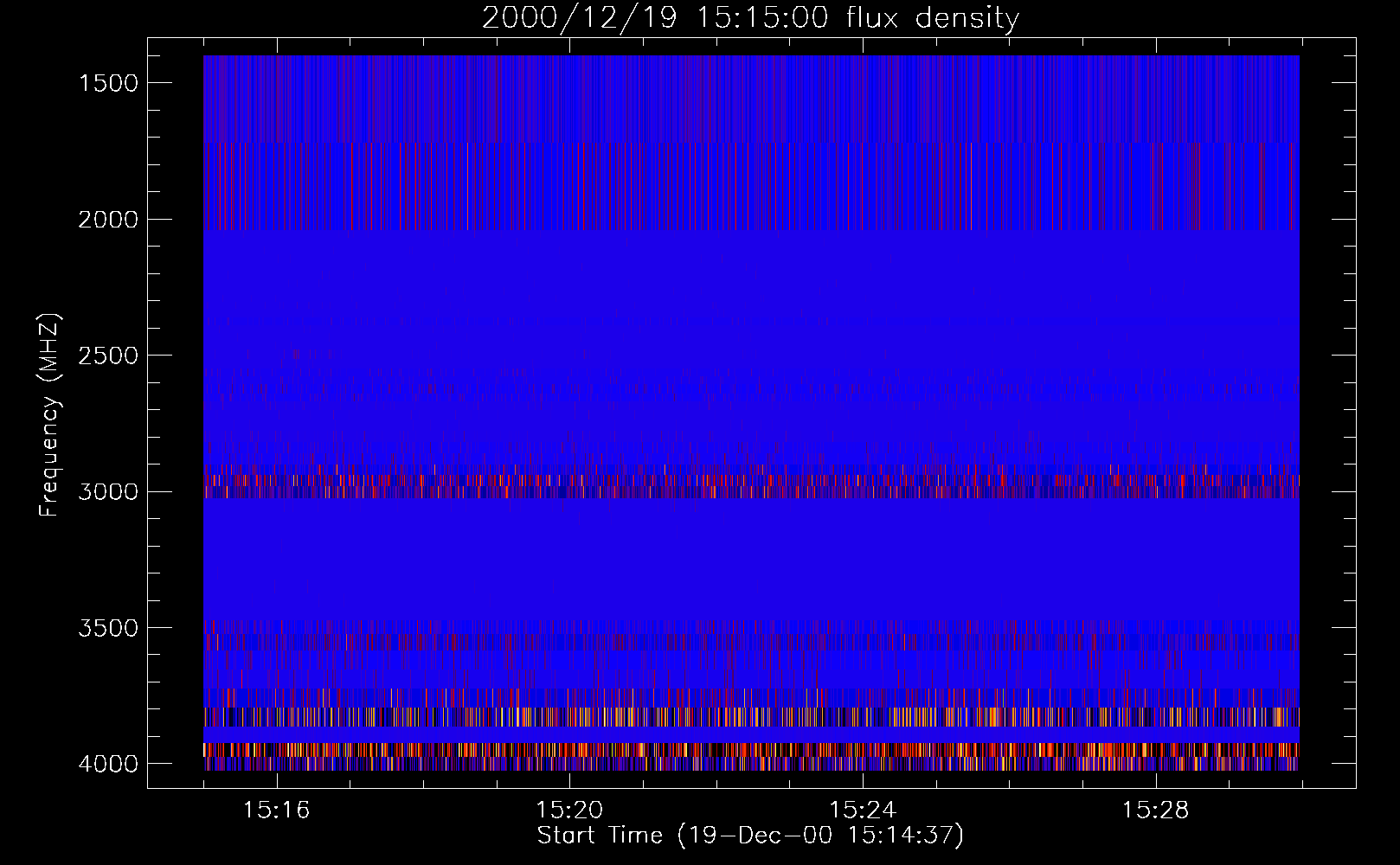
Task: Click the plot title "2000/12/19 15:15:00 flux density"
Action: 750,18
